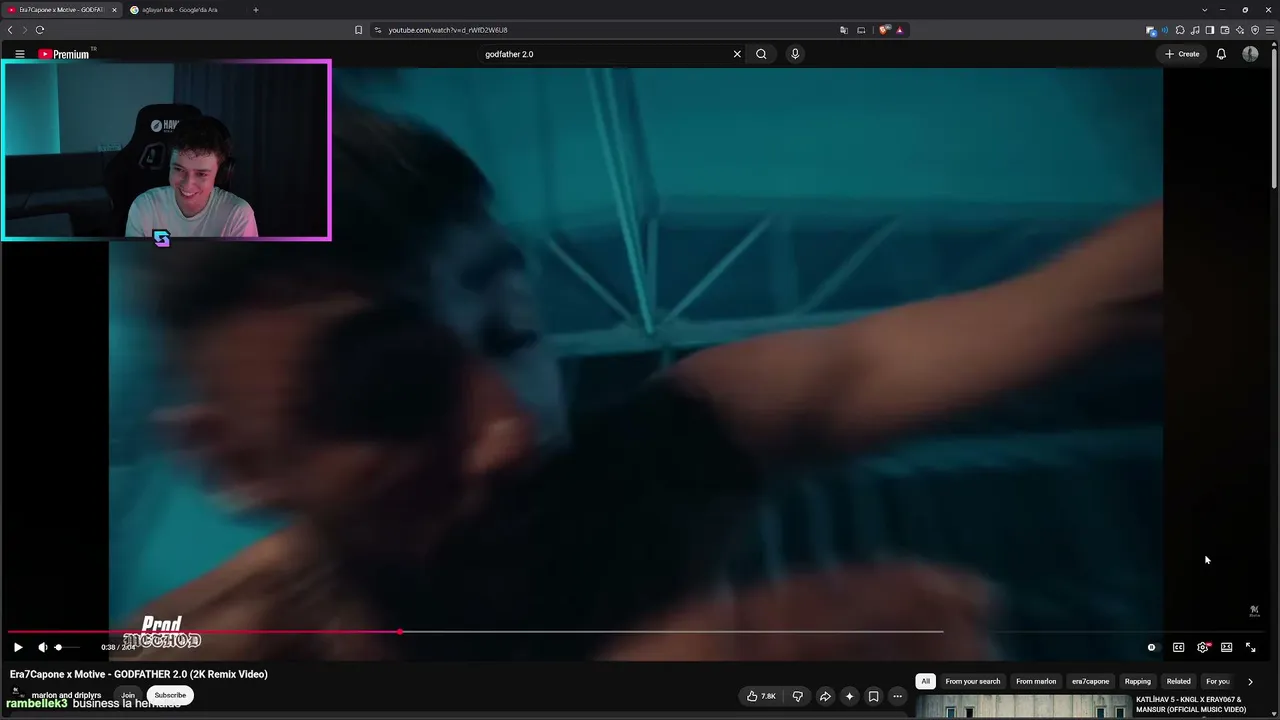1280x720 pixels.
Task: Open the KATLİHAV 5 video thumbnail
Action: [1022, 707]
